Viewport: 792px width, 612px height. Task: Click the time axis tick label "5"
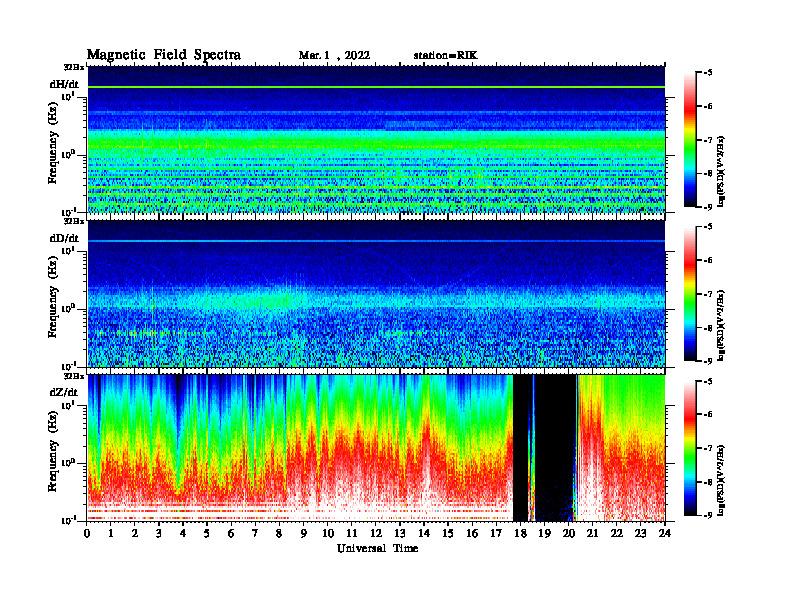[x=207, y=533]
